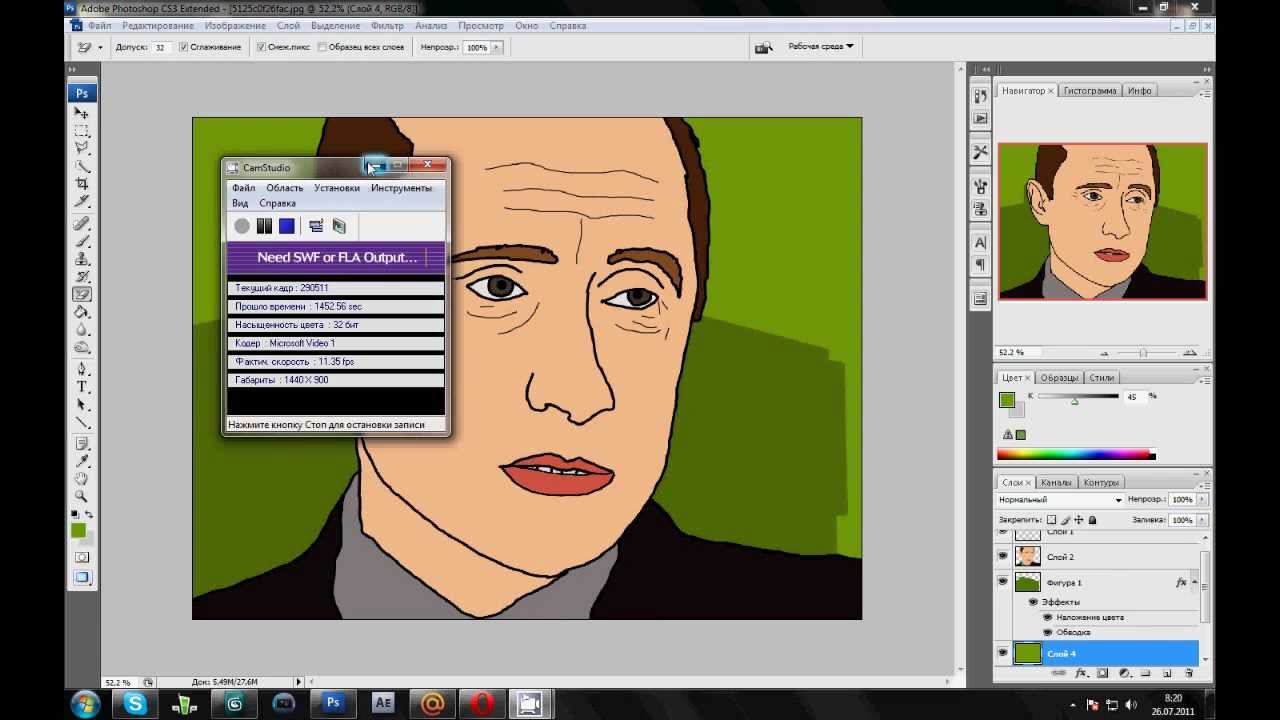1280x720 pixels.
Task: Click the add layer style fx icon
Action: coord(1081,674)
